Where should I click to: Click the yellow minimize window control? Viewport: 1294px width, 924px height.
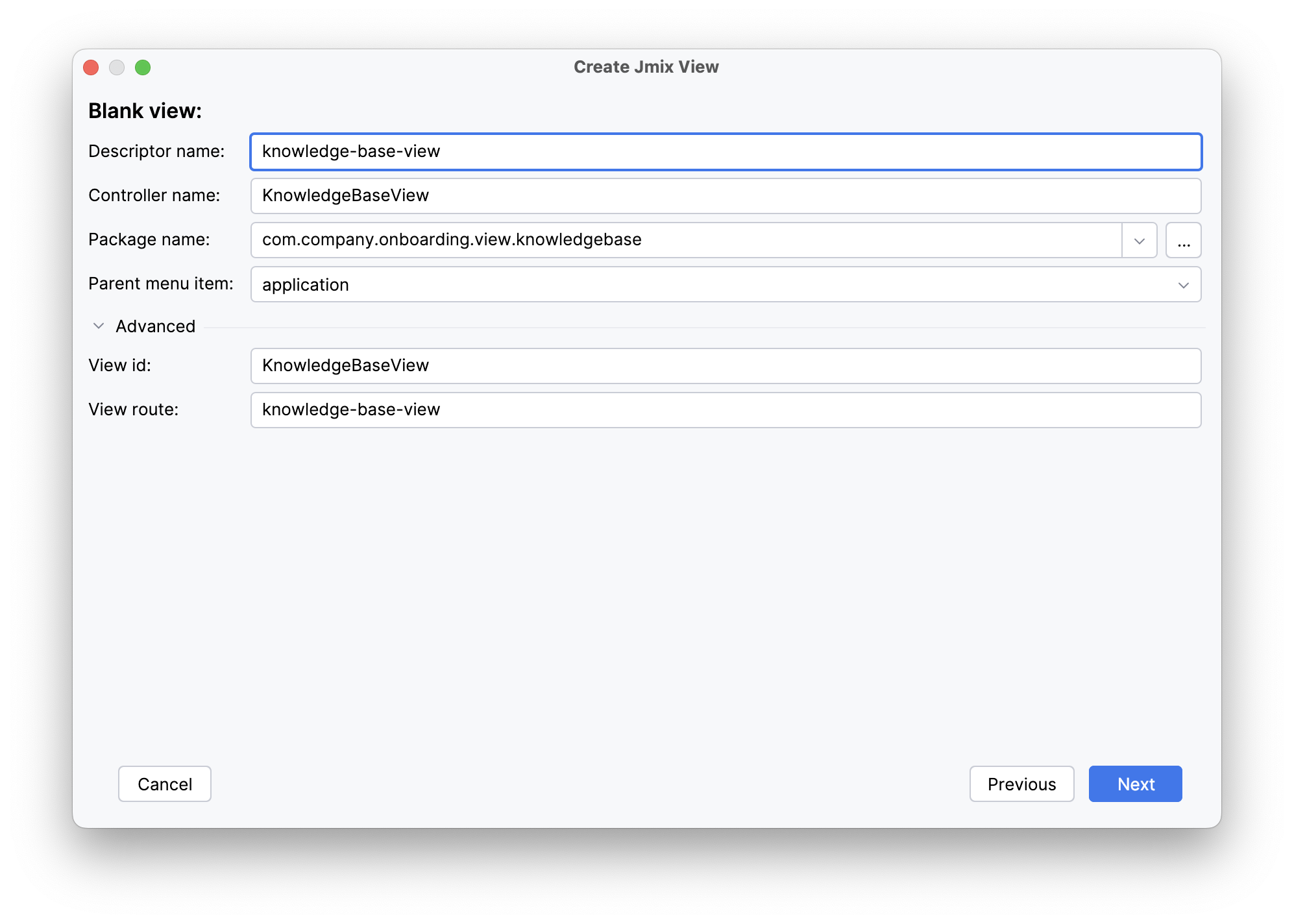click(117, 67)
